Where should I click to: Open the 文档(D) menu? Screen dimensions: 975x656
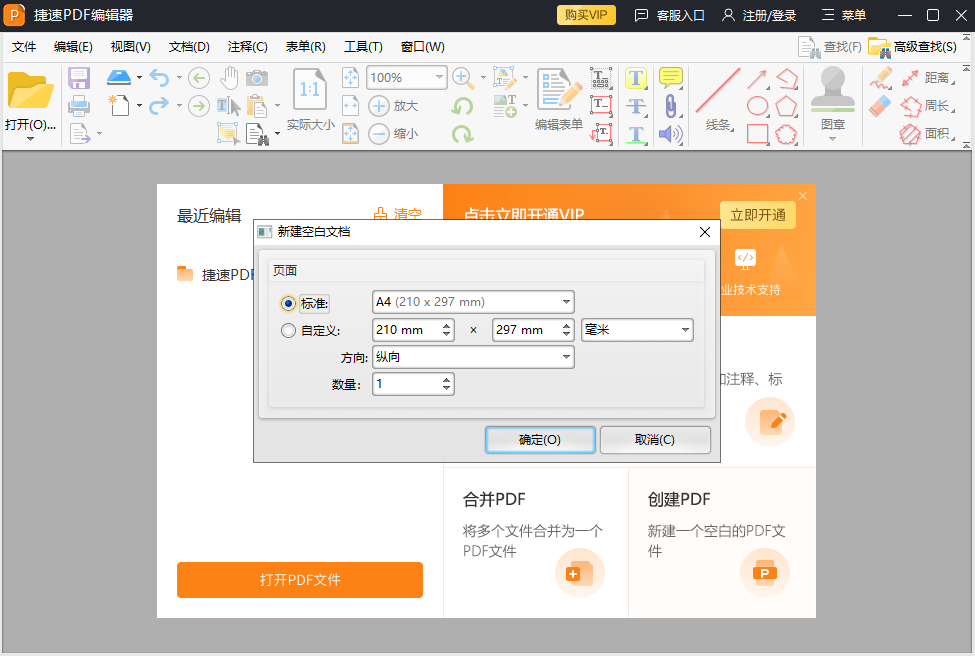coord(187,46)
